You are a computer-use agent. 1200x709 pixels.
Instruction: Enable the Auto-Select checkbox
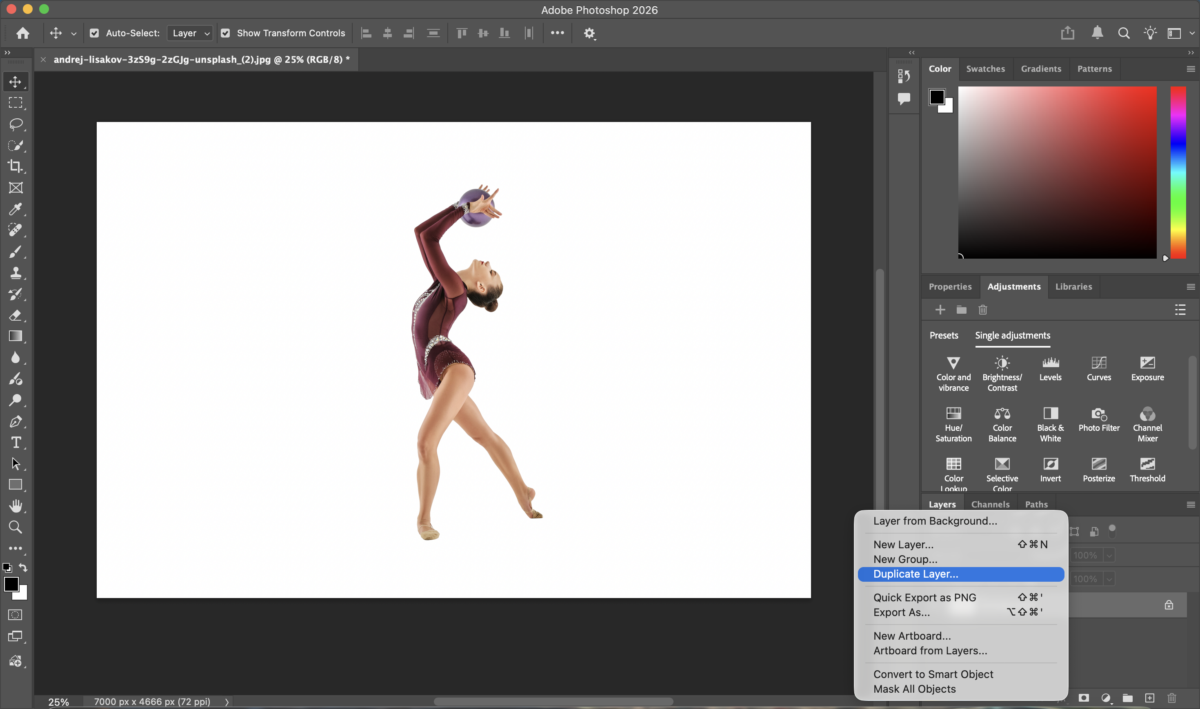click(x=94, y=32)
